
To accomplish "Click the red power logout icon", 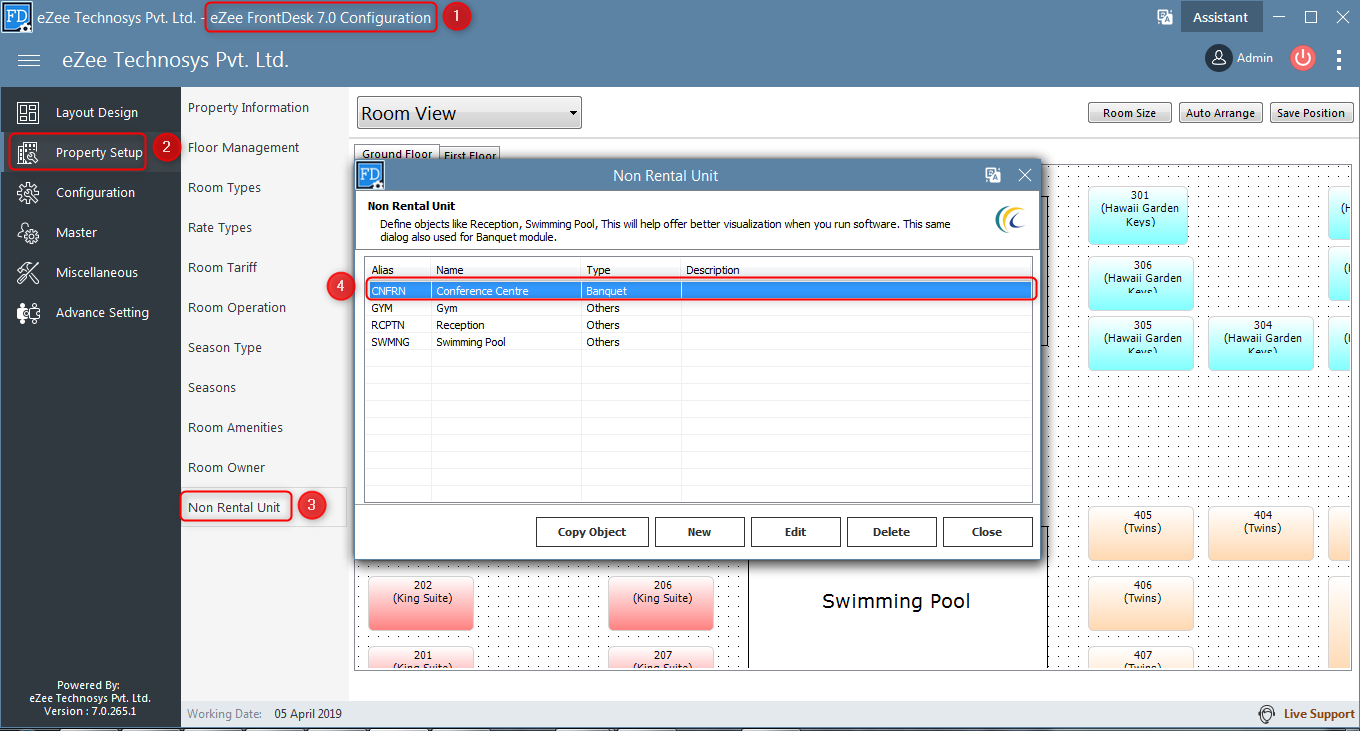I will point(1302,58).
